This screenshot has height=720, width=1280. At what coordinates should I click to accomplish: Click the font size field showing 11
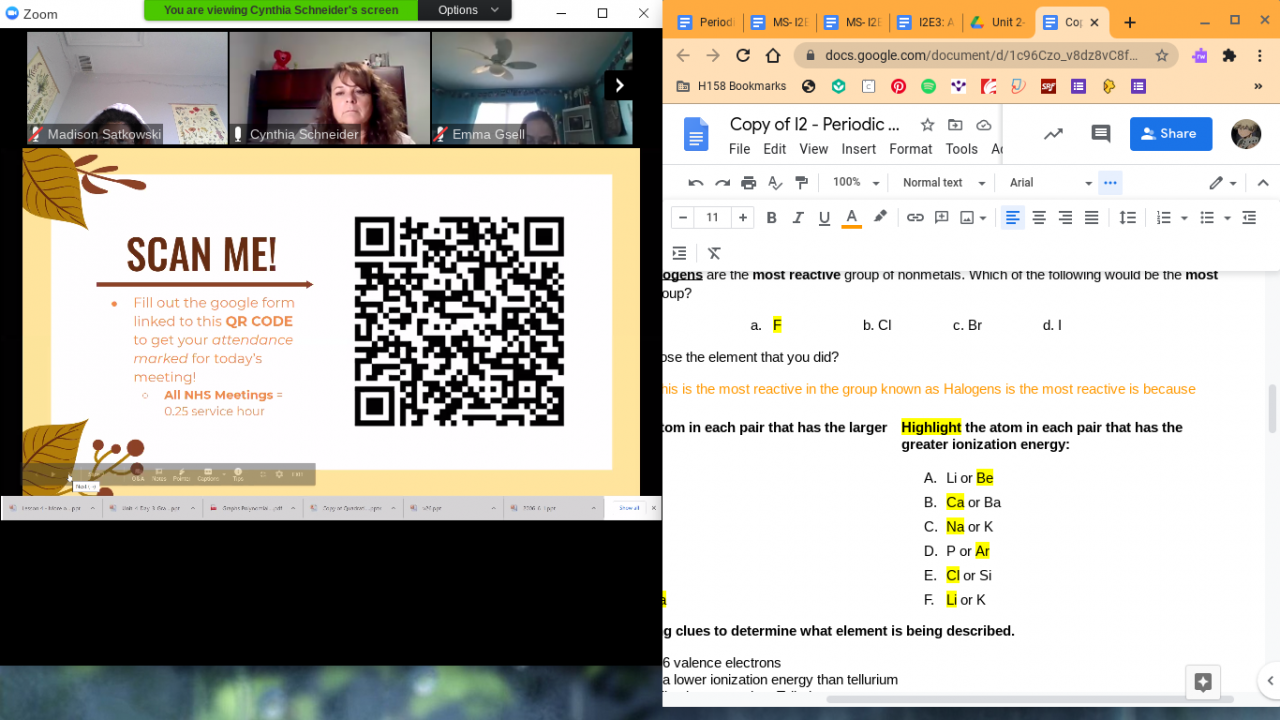pos(713,218)
